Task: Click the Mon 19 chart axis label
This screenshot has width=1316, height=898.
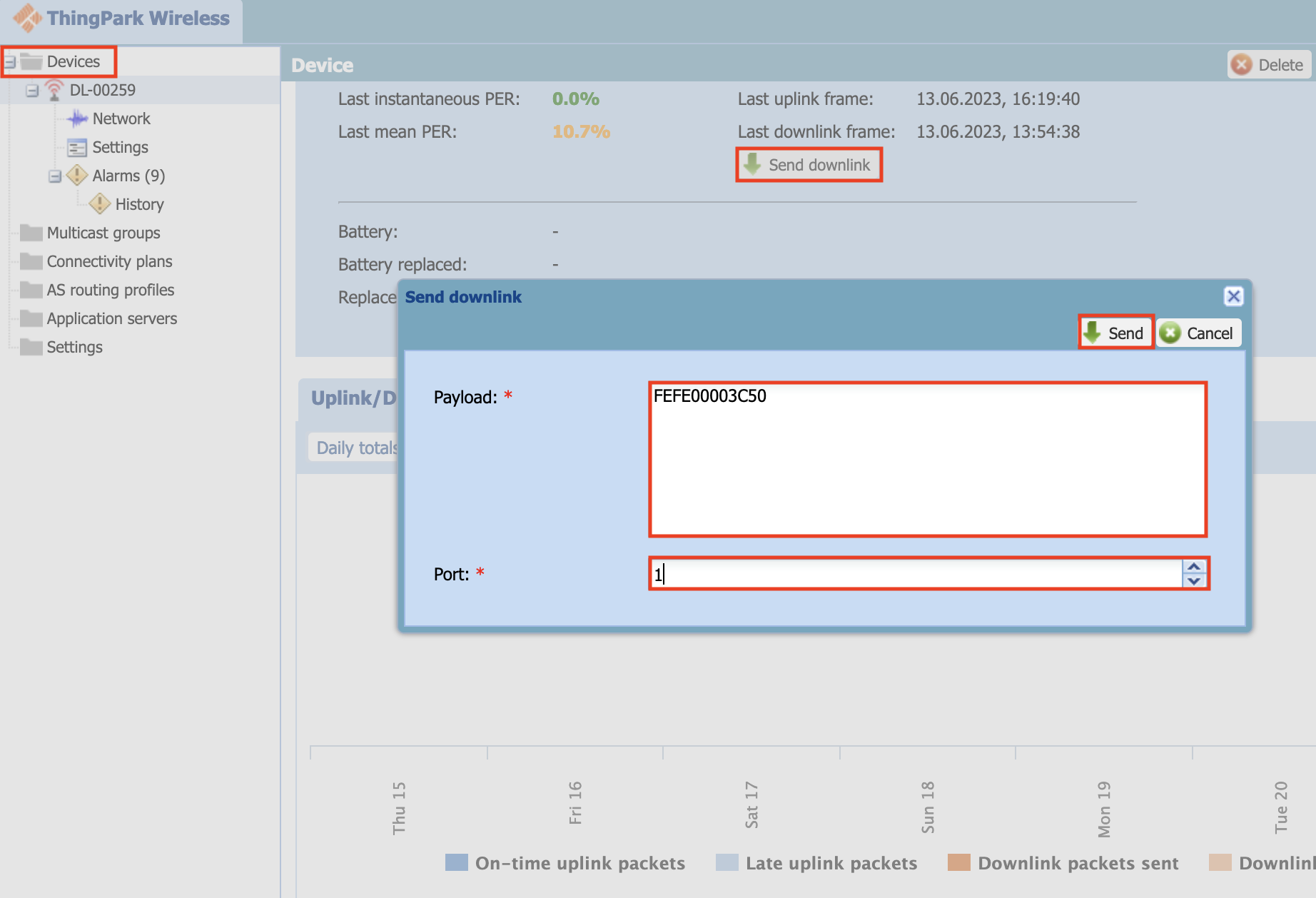Action: click(1104, 809)
